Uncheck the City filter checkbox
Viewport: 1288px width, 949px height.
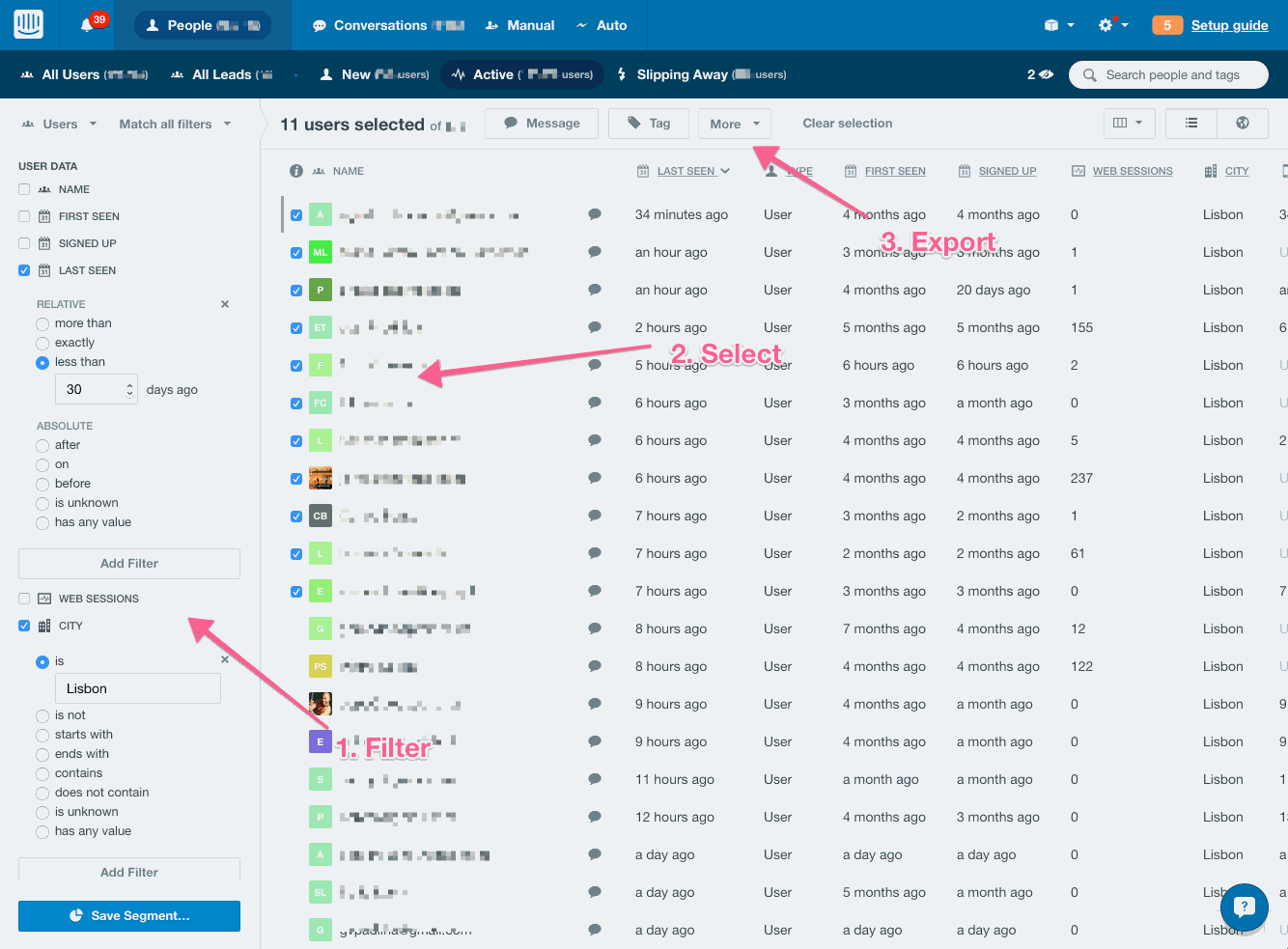(x=24, y=626)
